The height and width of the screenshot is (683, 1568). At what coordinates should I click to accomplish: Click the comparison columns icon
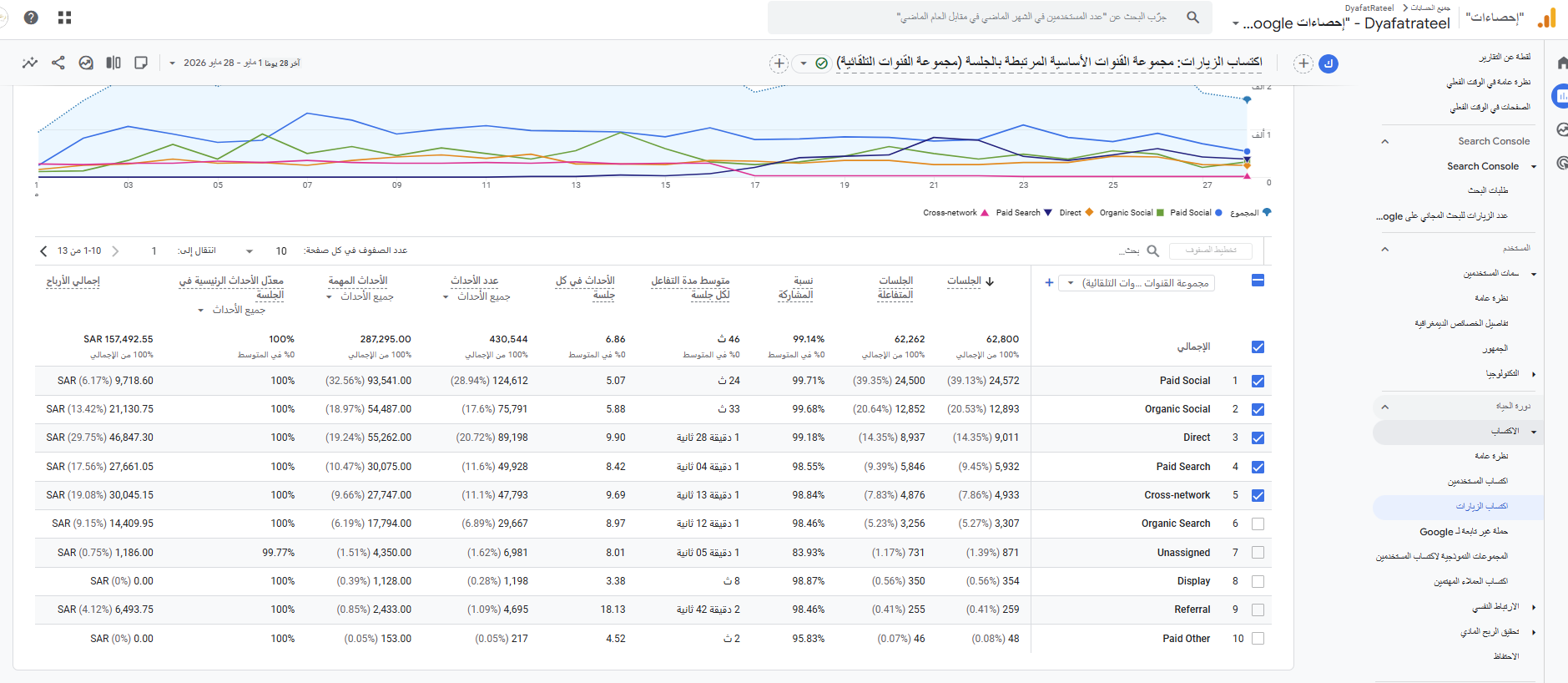113,63
